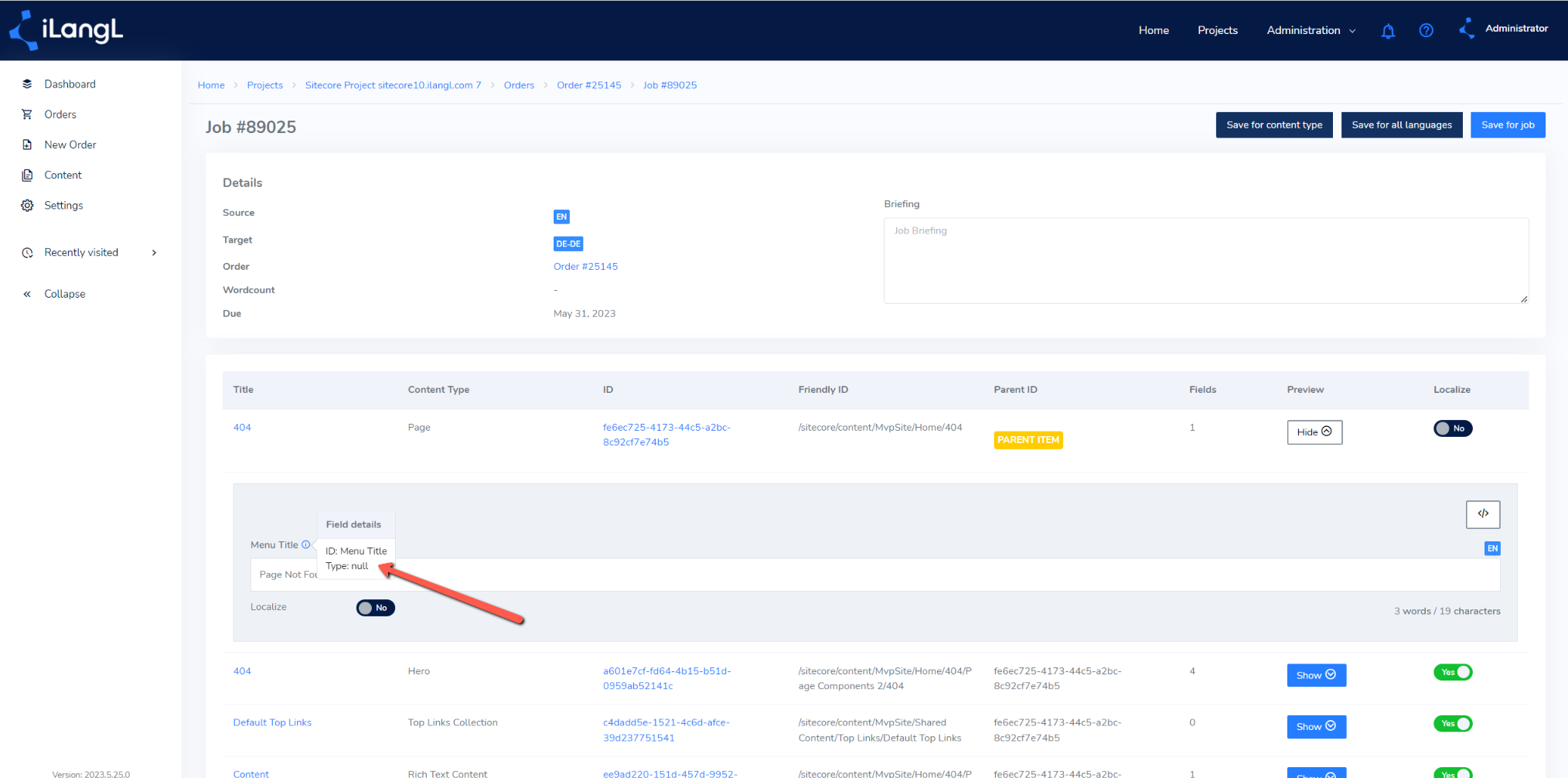Click the Recently visited clock icon

27,252
